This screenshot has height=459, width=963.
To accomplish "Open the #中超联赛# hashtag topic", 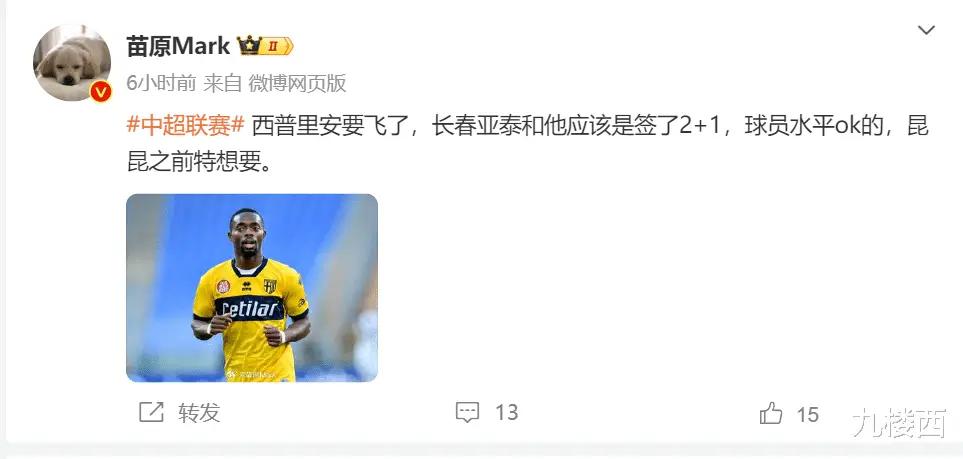I will (185, 126).
